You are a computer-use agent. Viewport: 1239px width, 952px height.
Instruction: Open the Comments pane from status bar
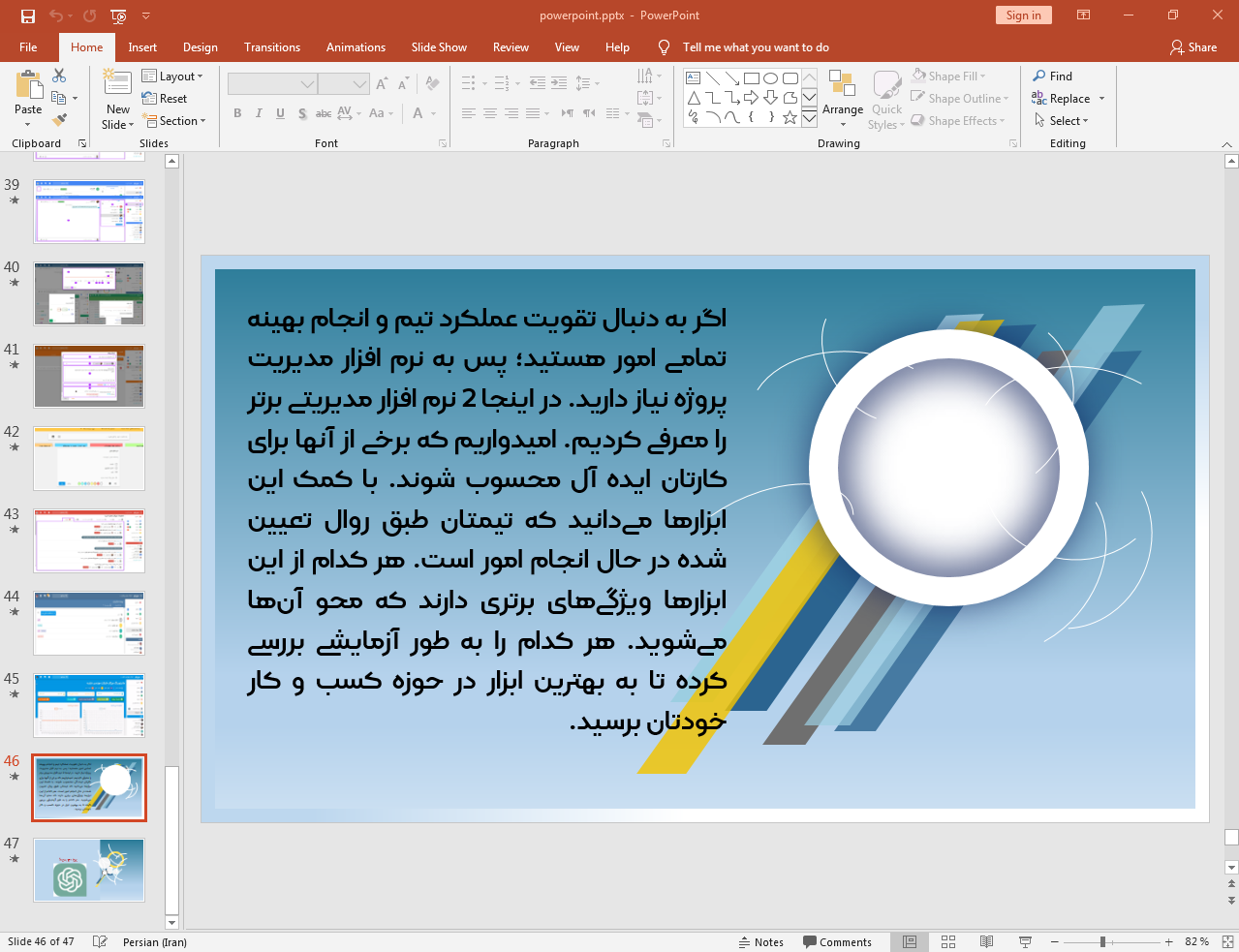click(837, 941)
